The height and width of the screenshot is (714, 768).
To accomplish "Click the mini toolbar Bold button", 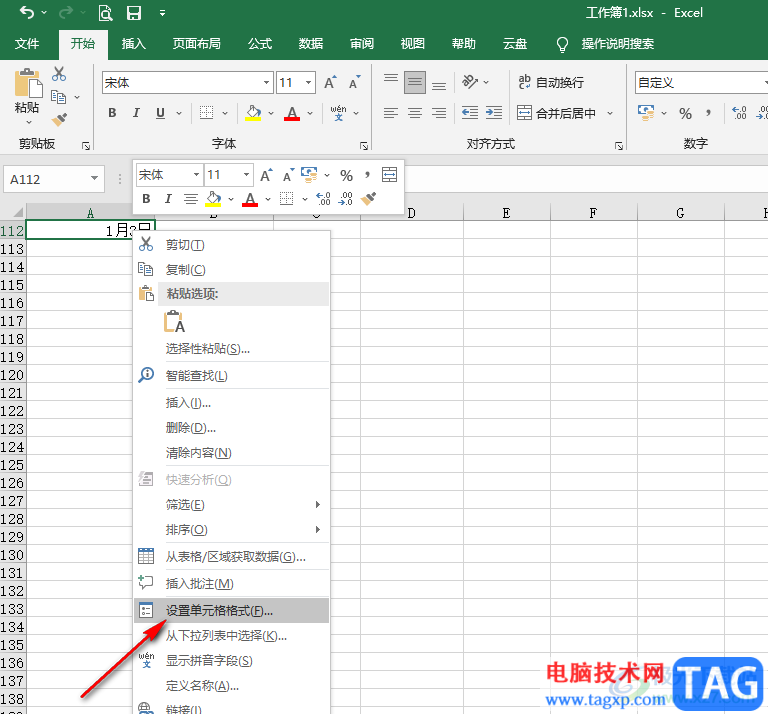I will click(146, 199).
